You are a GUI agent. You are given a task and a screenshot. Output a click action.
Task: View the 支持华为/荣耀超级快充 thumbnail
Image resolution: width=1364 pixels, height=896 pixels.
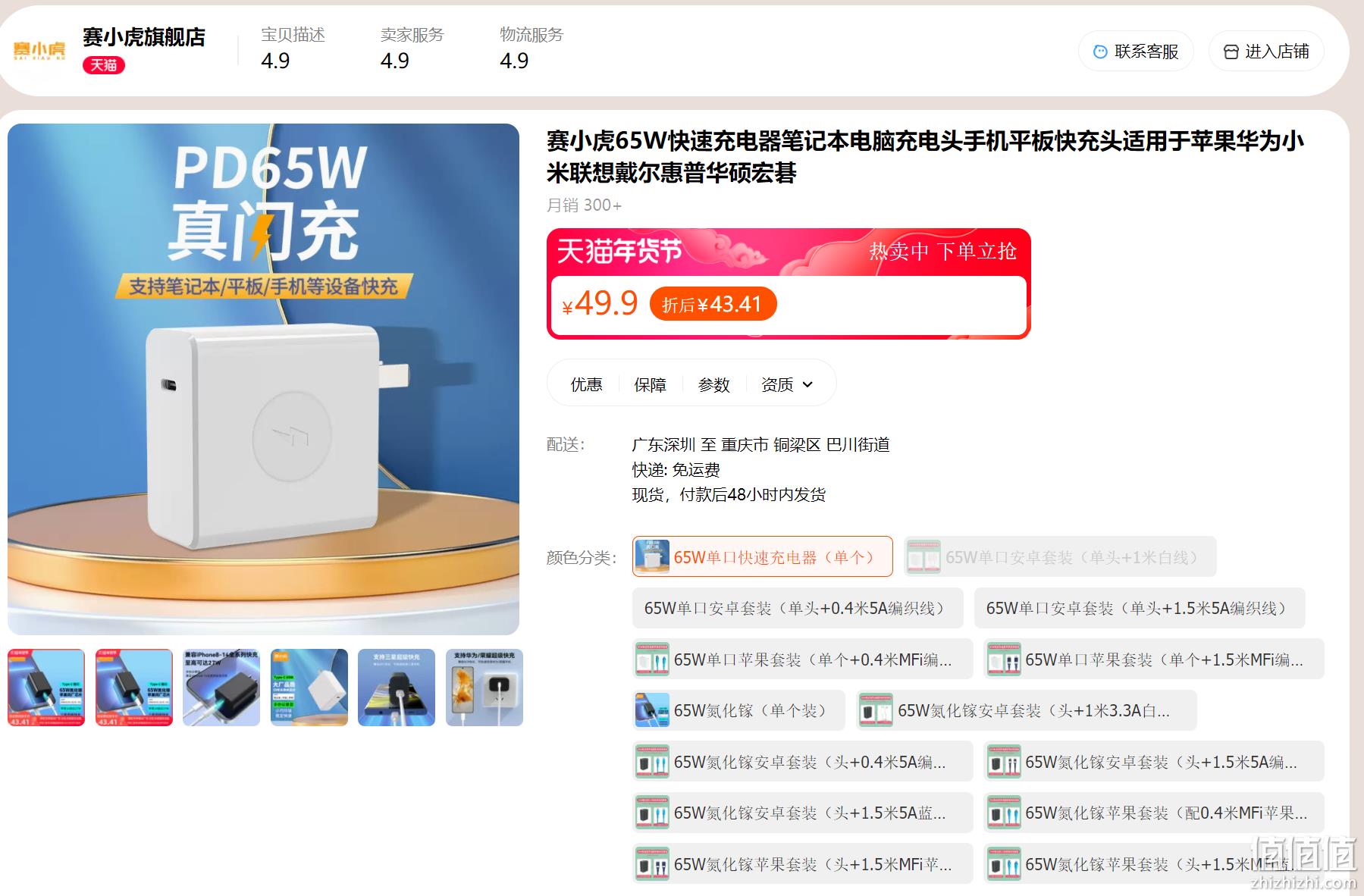pos(484,688)
